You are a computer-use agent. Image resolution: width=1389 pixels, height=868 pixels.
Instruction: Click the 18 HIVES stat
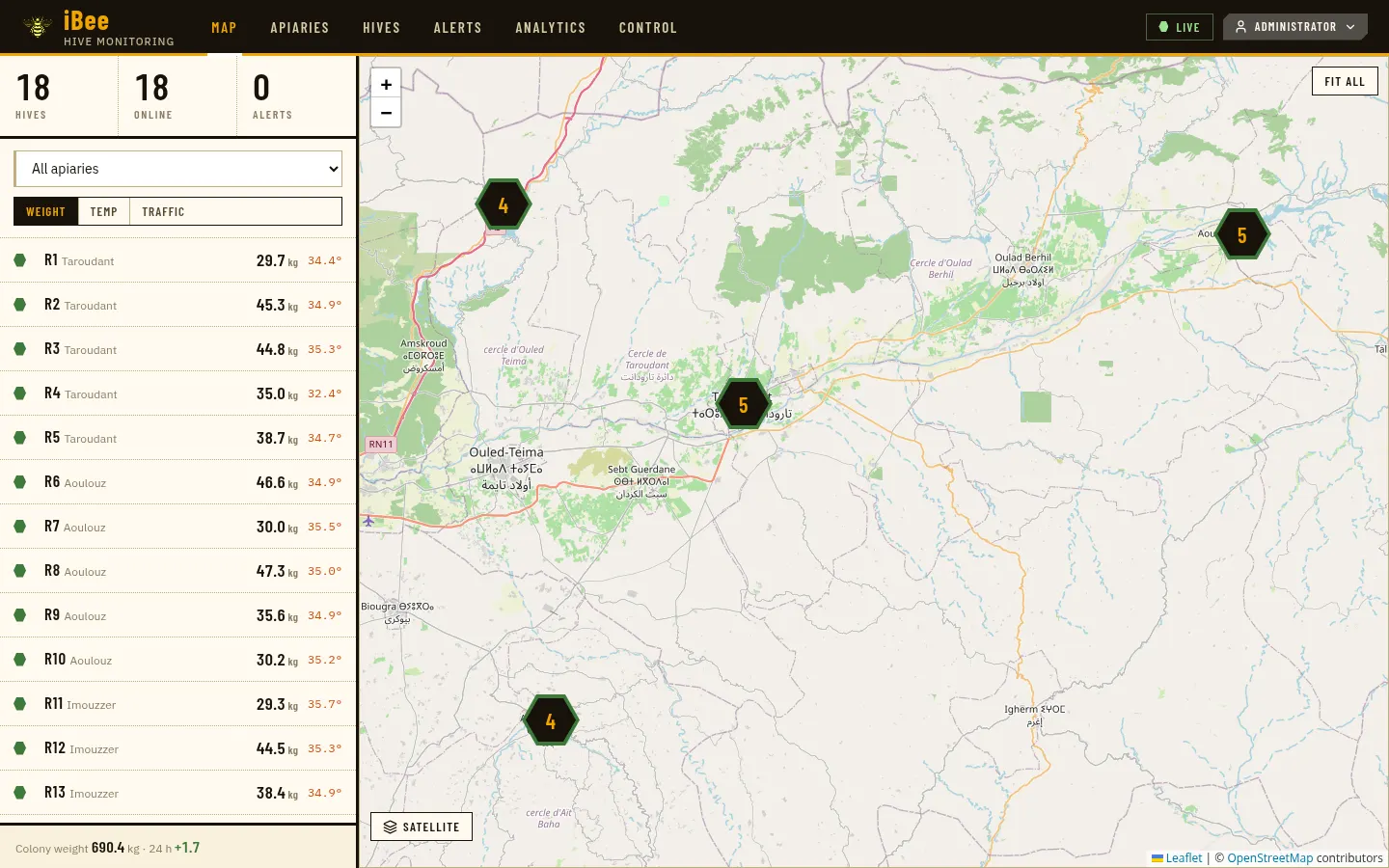pos(59,95)
